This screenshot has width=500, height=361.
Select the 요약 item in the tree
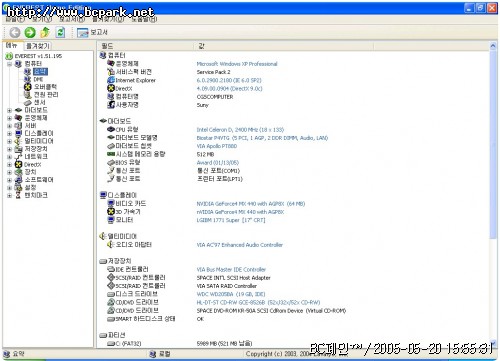[x=40, y=71]
